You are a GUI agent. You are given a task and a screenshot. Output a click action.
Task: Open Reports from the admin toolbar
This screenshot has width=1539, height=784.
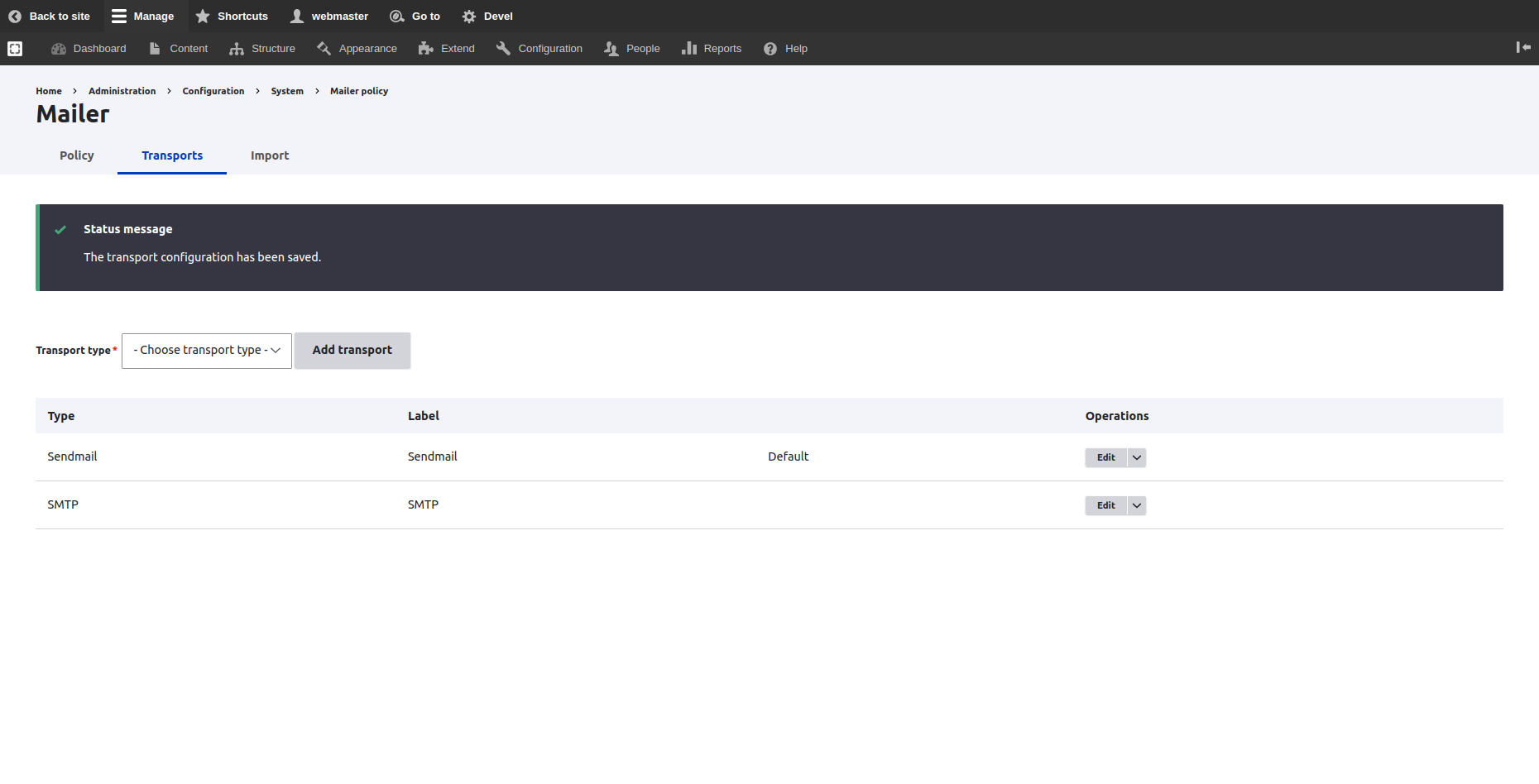712,49
